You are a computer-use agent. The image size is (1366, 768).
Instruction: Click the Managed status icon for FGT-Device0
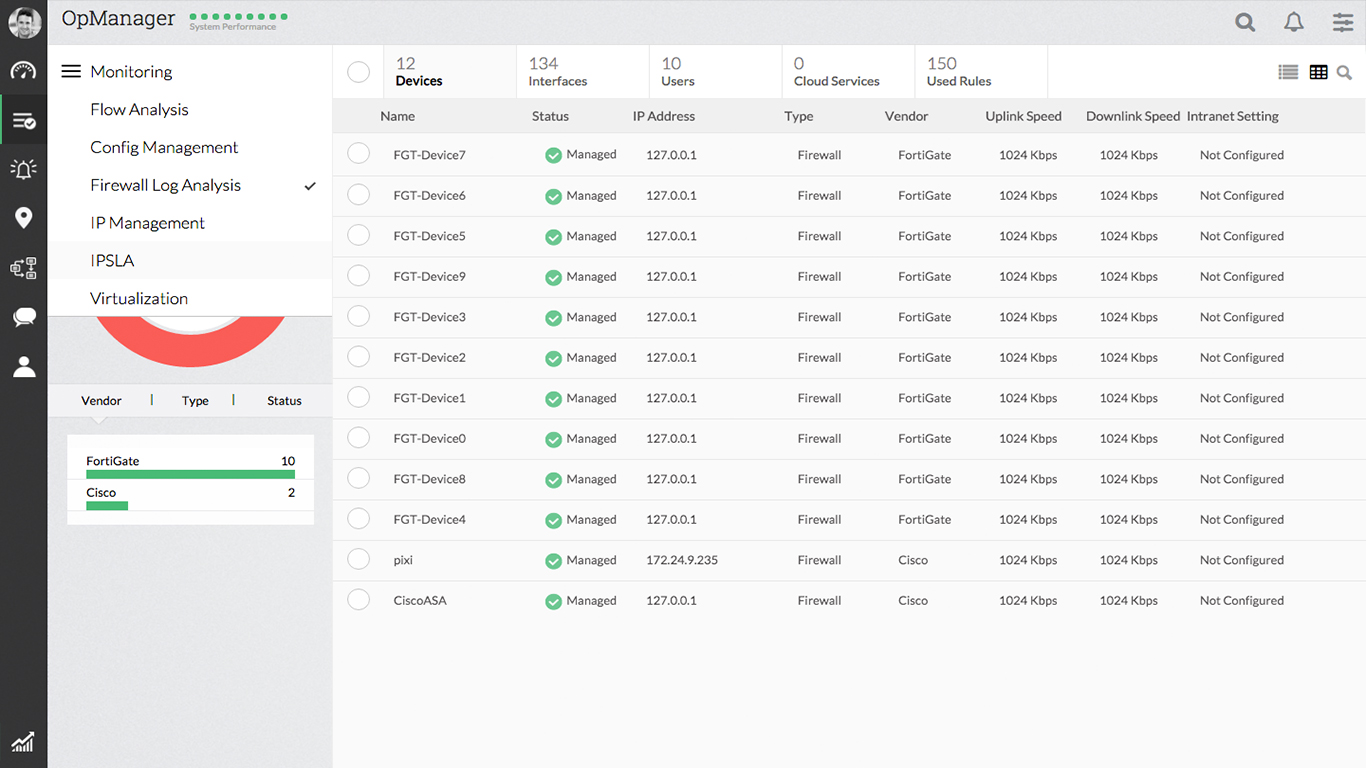(553, 440)
